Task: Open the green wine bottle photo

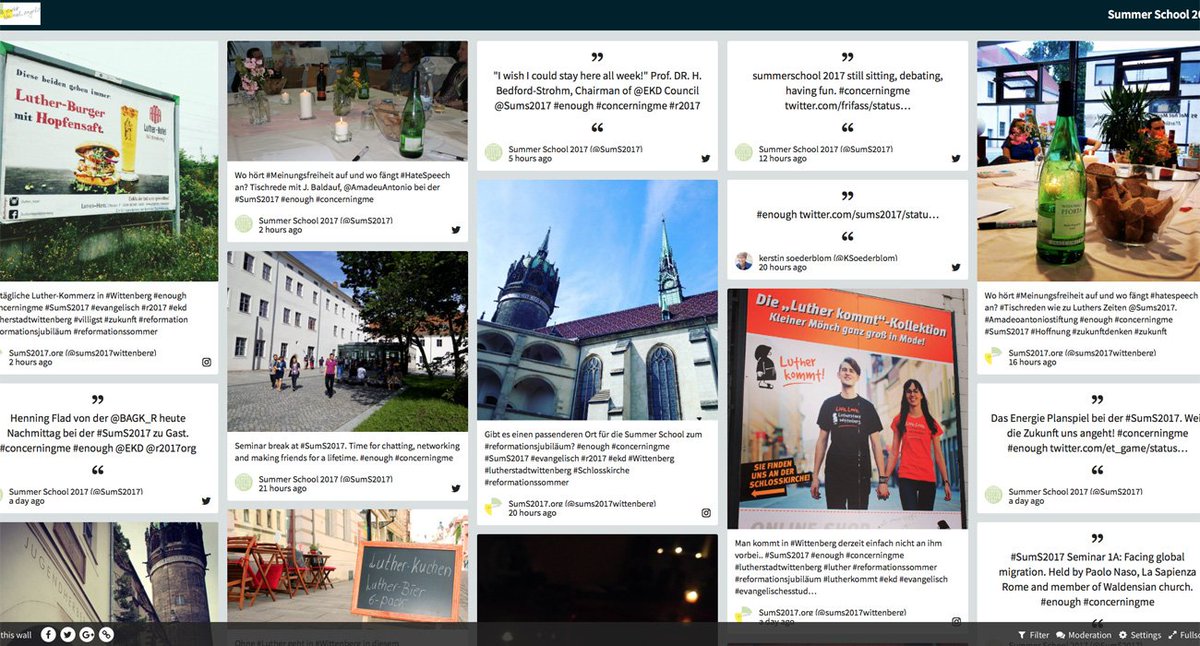Action: click(1088, 161)
